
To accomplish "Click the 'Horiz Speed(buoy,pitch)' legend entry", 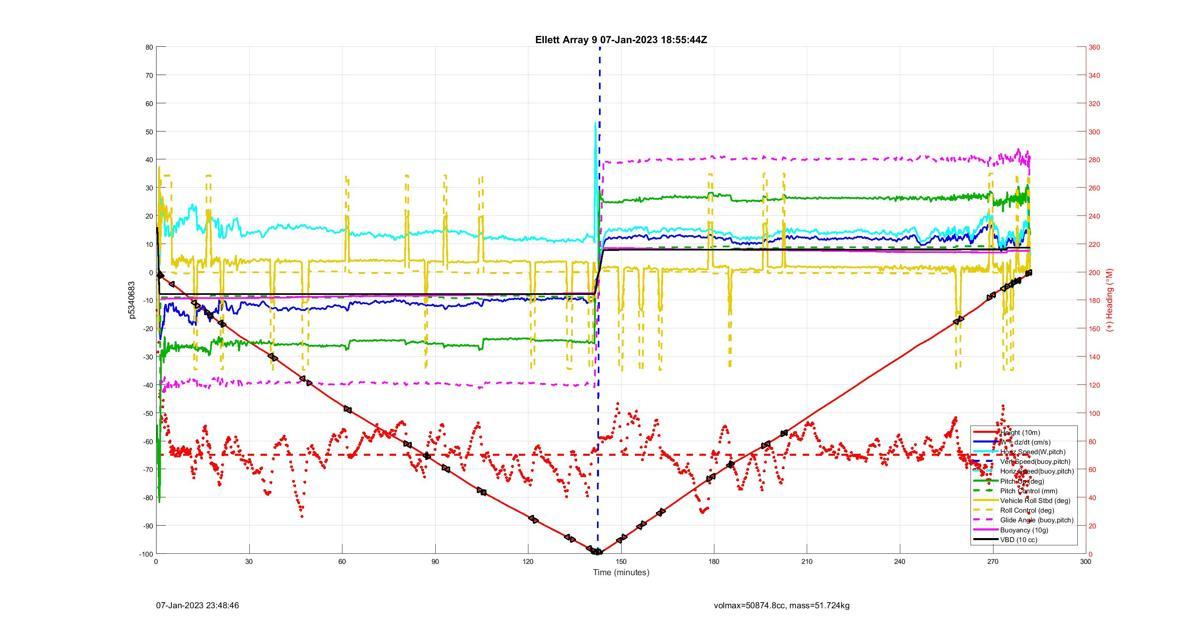I will click(1037, 471).
